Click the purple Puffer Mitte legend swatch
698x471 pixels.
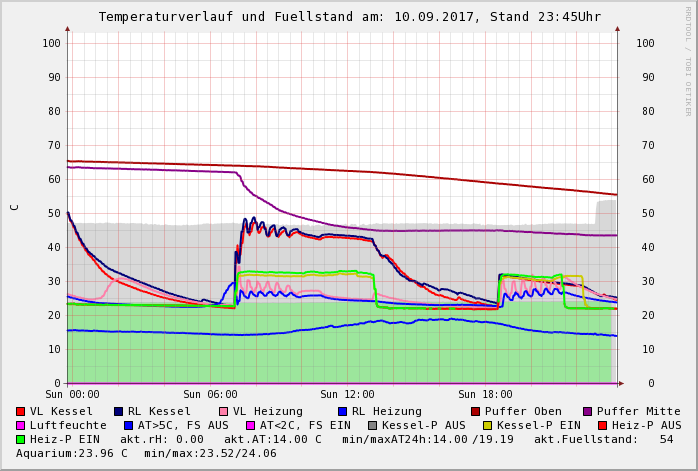[588, 411]
